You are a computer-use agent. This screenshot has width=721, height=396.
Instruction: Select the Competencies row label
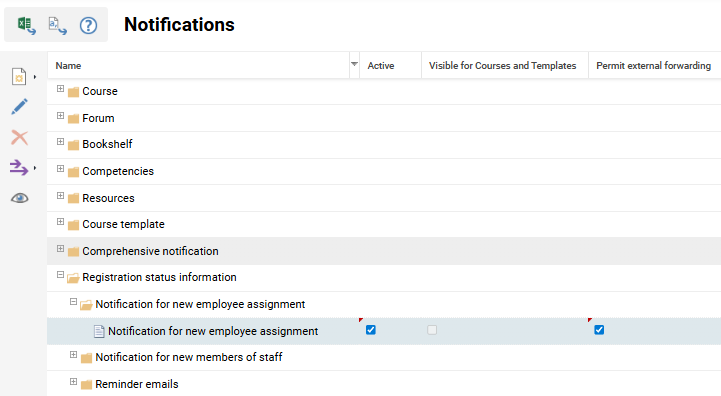coord(118,171)
